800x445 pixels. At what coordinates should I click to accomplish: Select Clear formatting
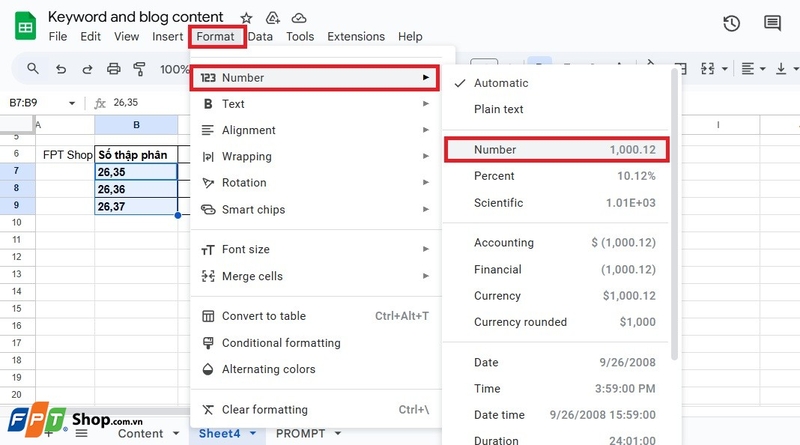tap(315, 409)
